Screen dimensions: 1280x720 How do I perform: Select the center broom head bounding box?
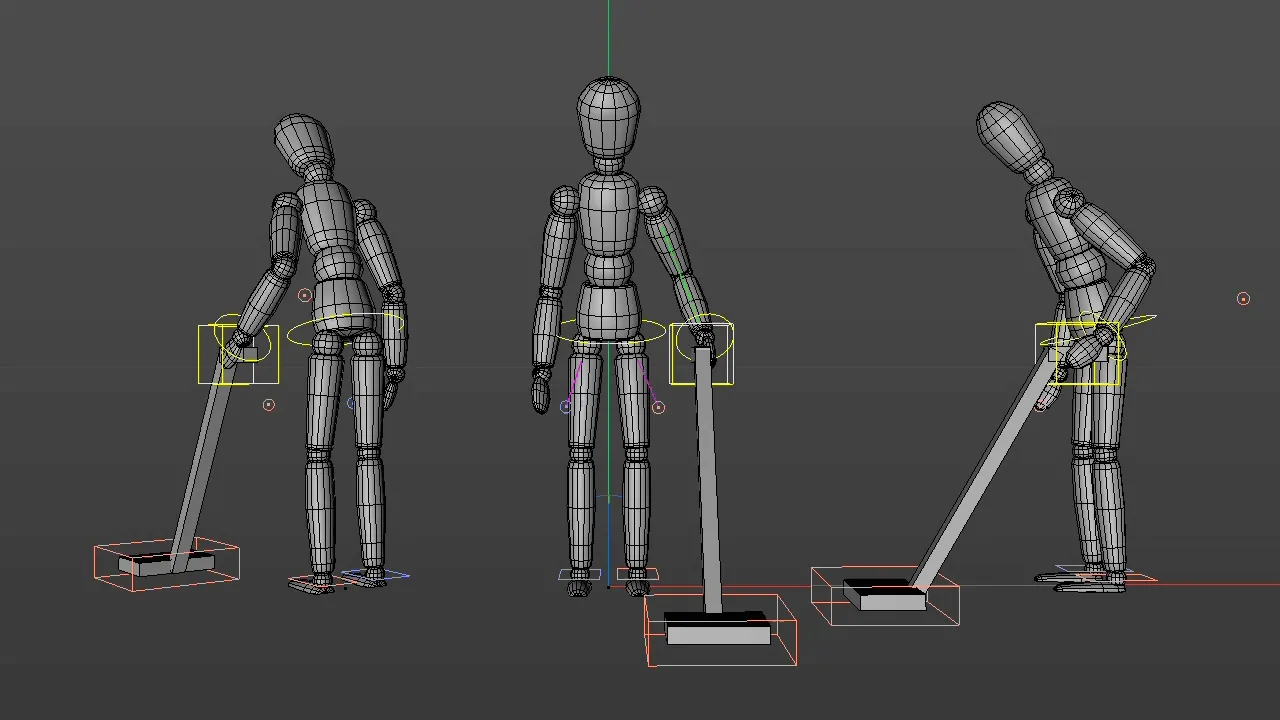pyautogui.click(x=720, y=630)
